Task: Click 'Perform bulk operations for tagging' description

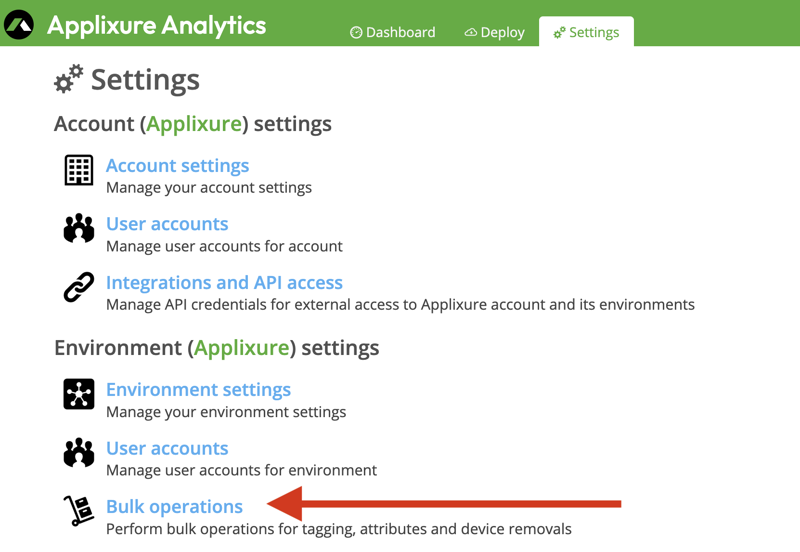Action: click(x=339, y=529)
